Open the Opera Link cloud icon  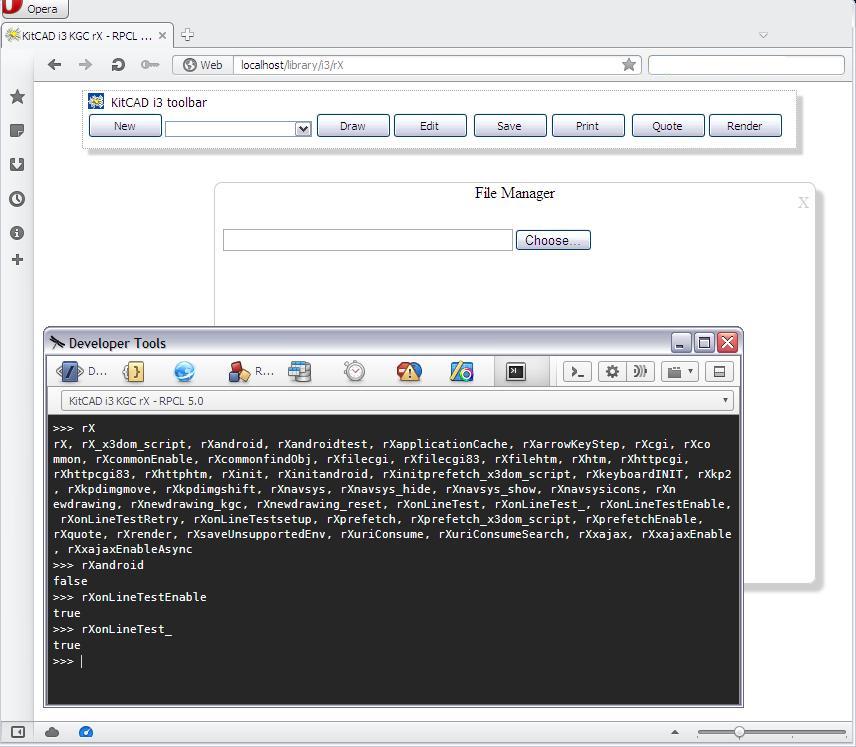point(52,732)
